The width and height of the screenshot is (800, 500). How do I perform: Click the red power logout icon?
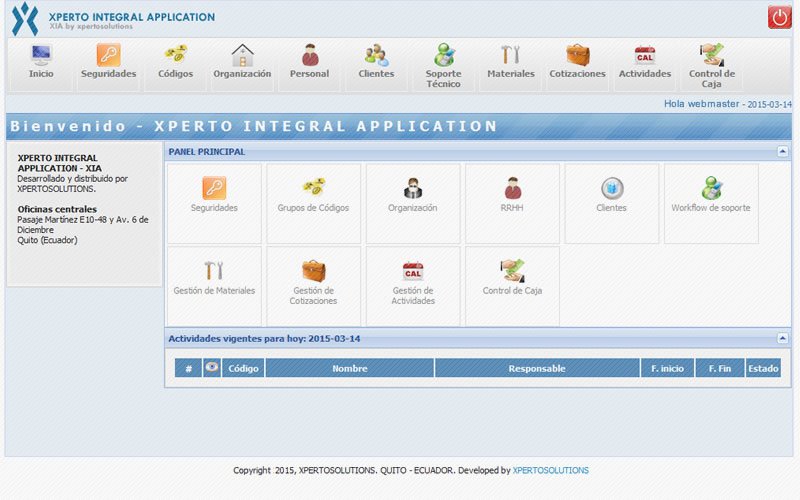click(x=779, y=17)
